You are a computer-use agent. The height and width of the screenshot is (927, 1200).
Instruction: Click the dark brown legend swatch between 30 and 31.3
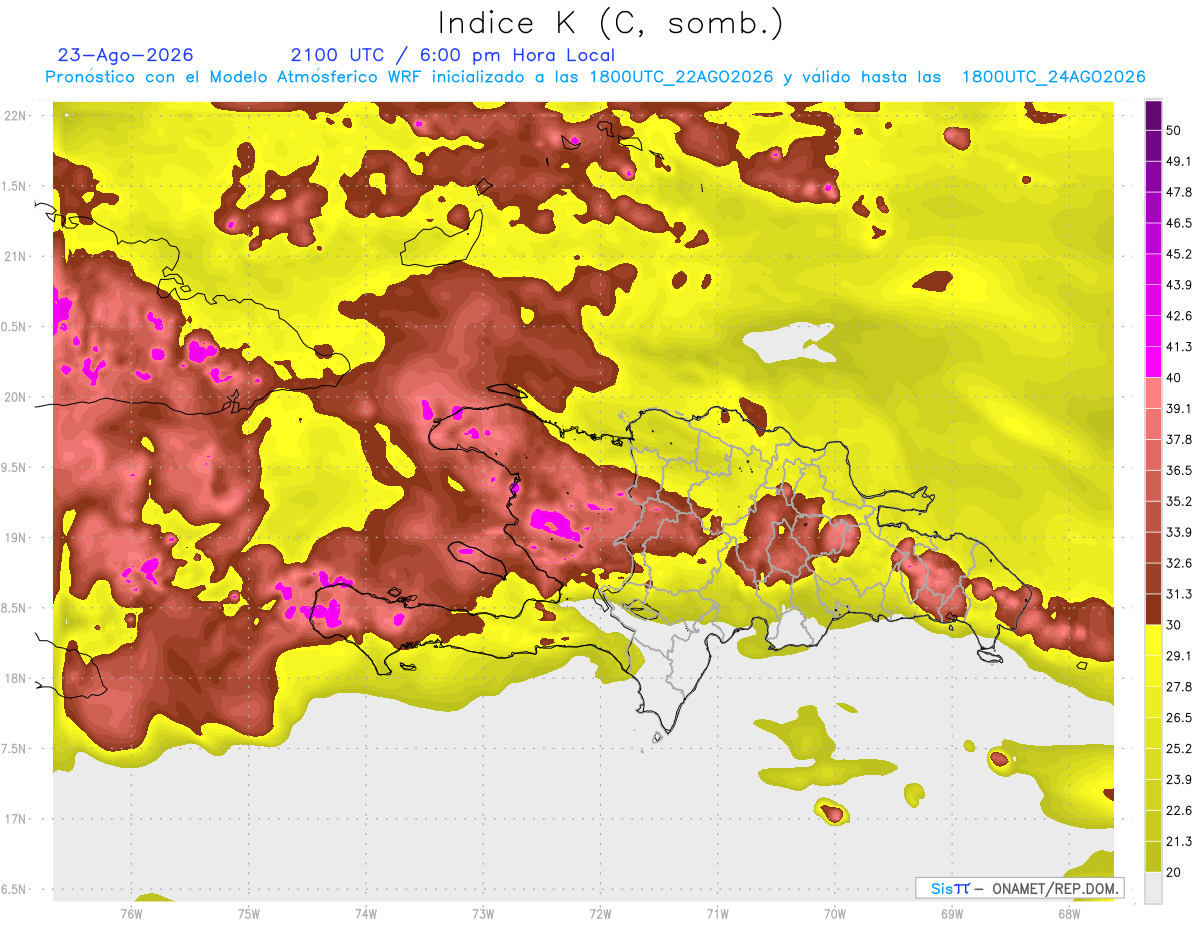tap(1153, 609)
